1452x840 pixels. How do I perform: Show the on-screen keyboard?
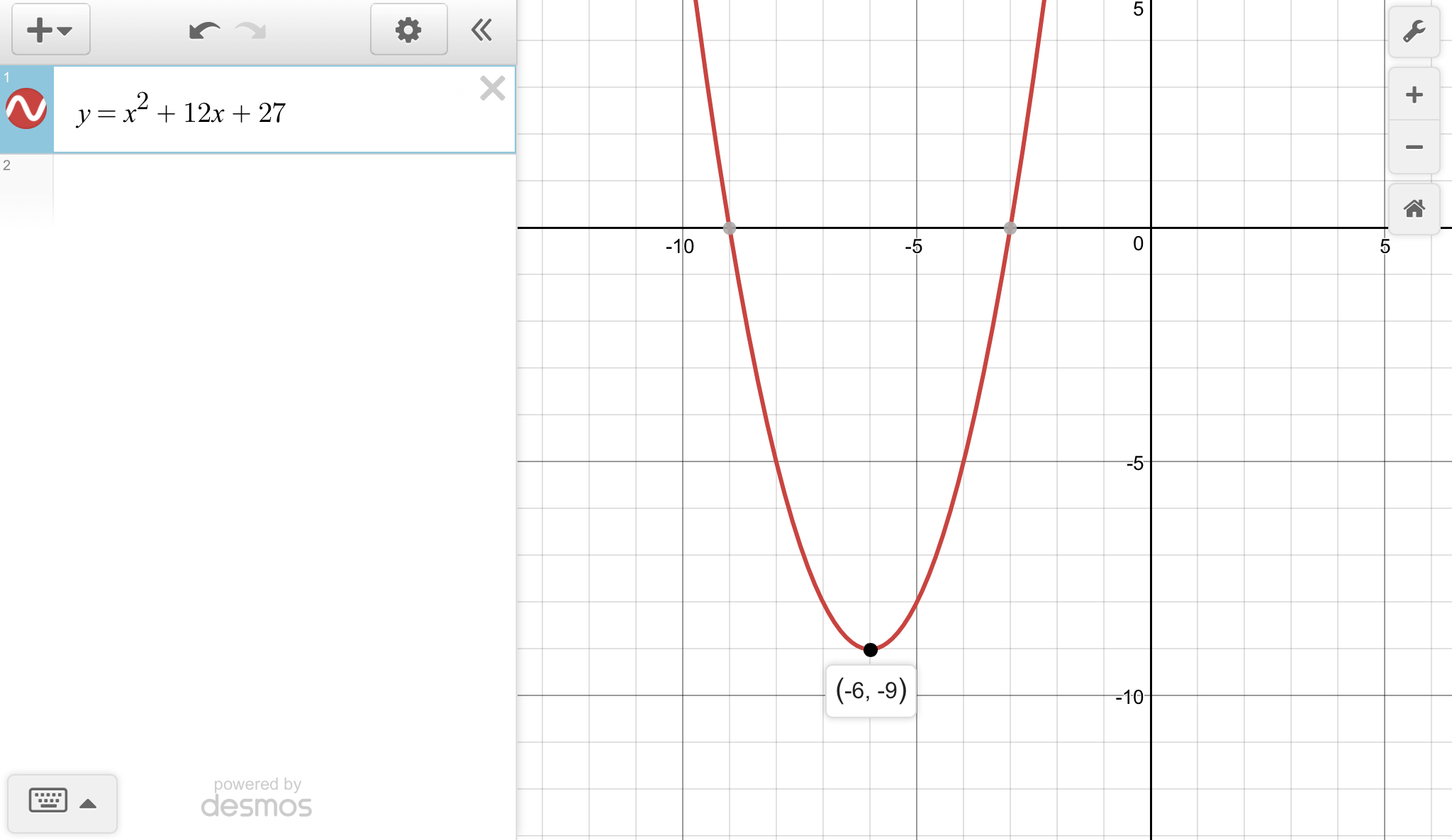[48, 801]
